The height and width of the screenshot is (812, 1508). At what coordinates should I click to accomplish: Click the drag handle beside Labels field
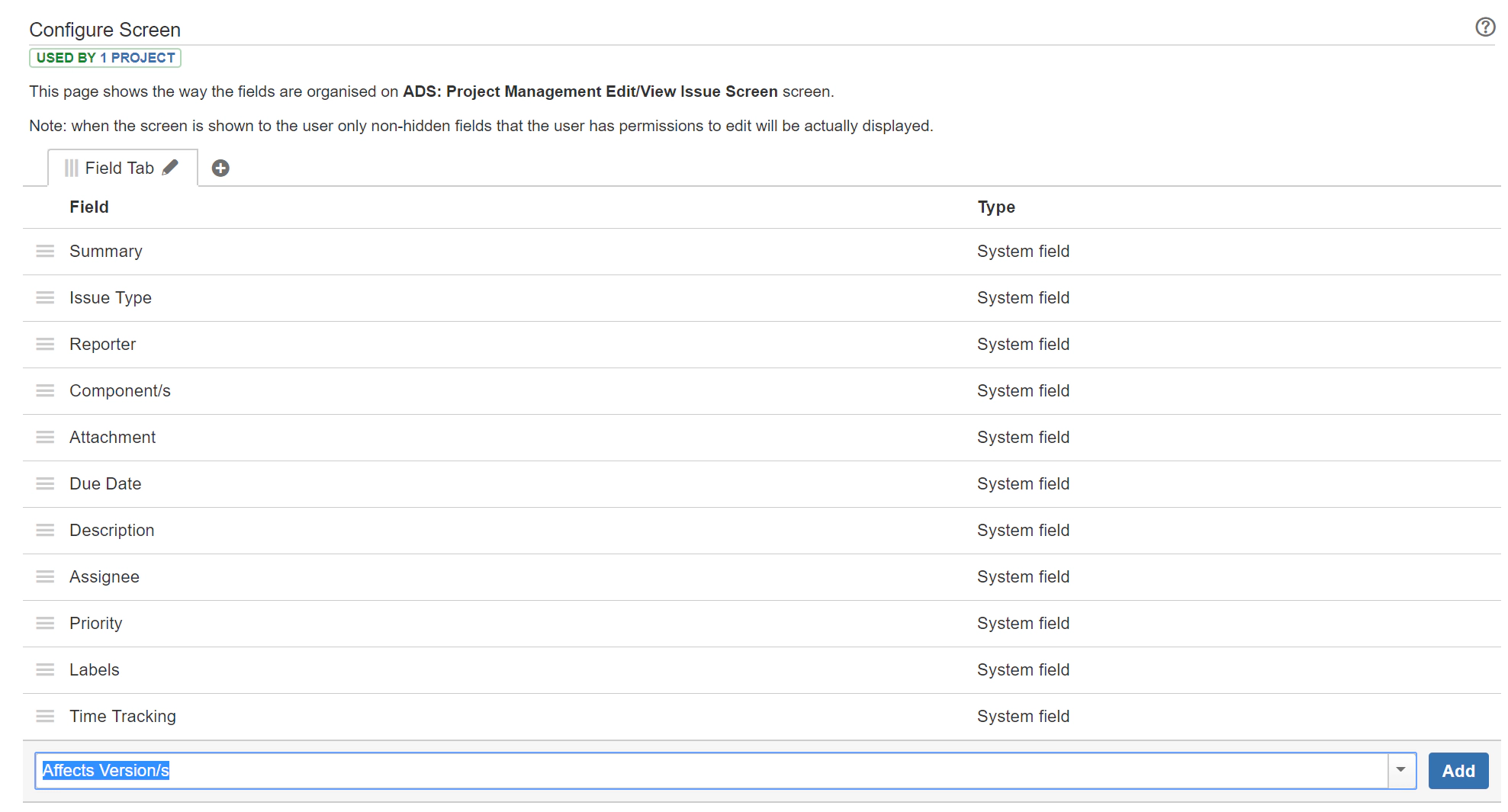pyautogui.click(x=45, y=669)
